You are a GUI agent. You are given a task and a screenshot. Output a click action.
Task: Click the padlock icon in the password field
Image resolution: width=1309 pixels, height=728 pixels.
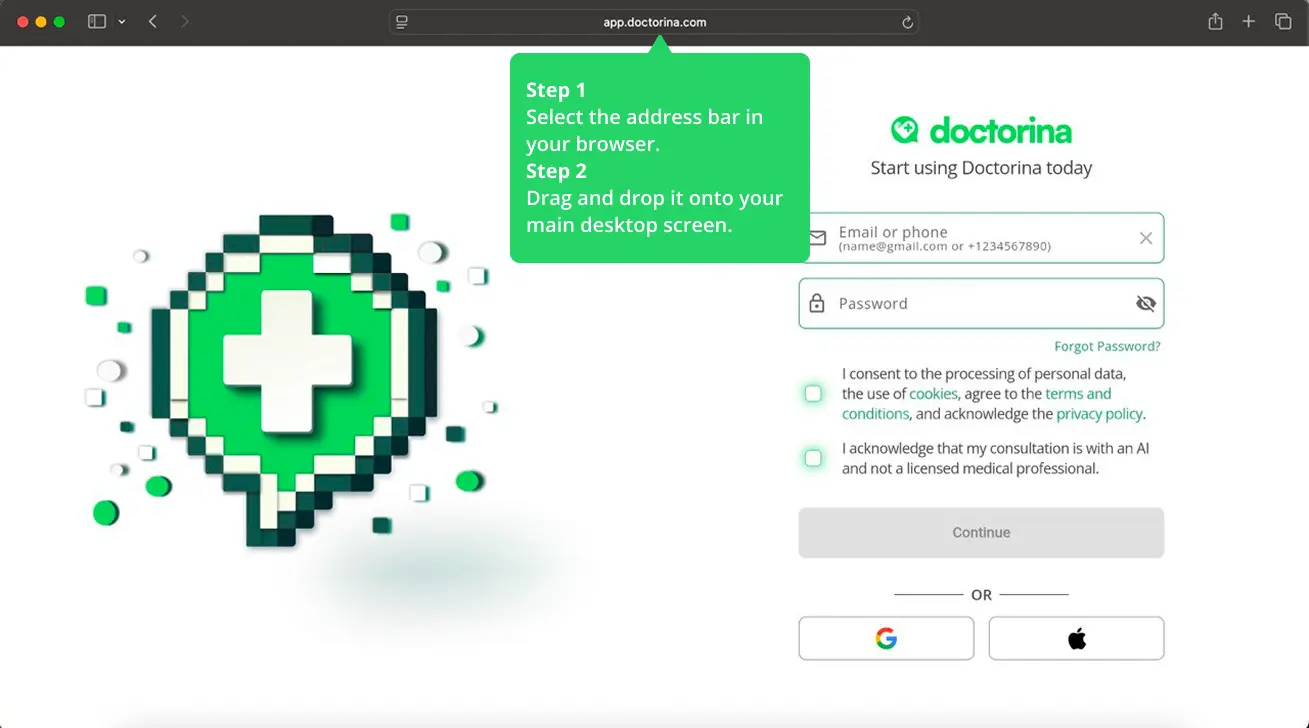click(817, 303)
